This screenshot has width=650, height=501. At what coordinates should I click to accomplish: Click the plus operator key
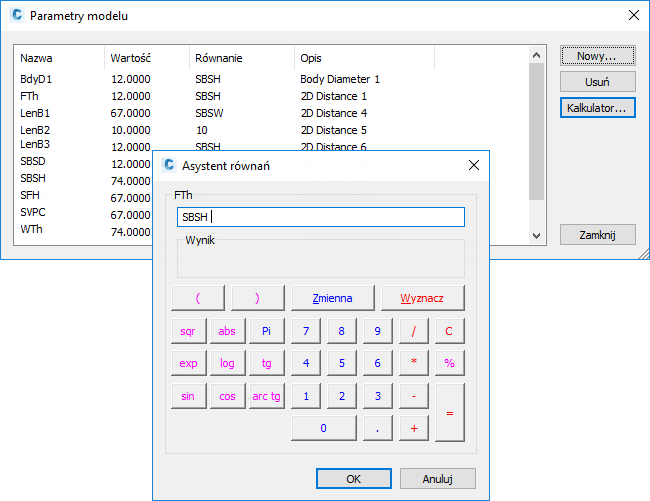(x=413, y=428)
